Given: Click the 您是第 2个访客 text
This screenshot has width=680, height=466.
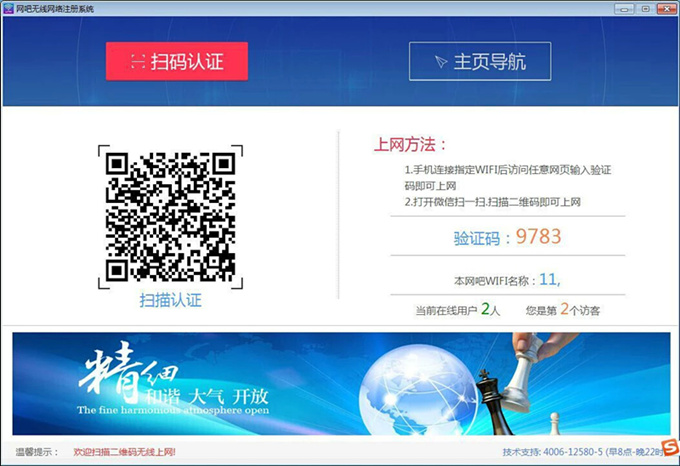Looking at the screenshot, I should coord(563,310).
